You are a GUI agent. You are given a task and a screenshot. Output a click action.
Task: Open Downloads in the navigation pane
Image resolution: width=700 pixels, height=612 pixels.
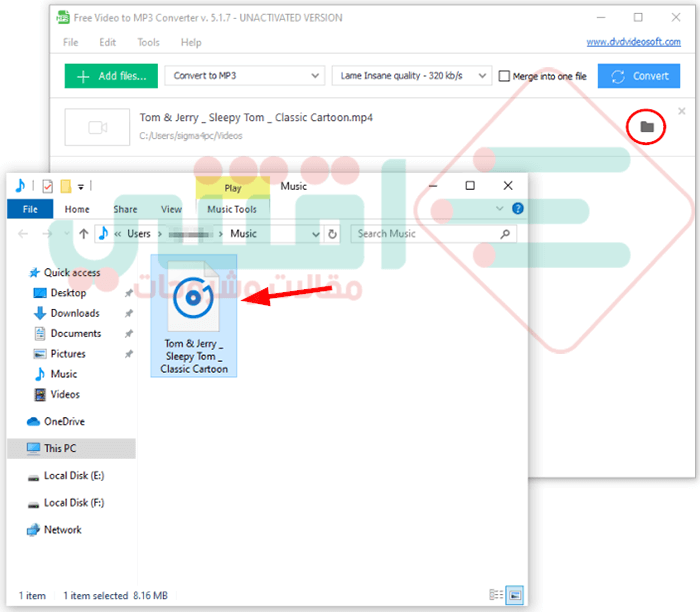tap(75, 313)
